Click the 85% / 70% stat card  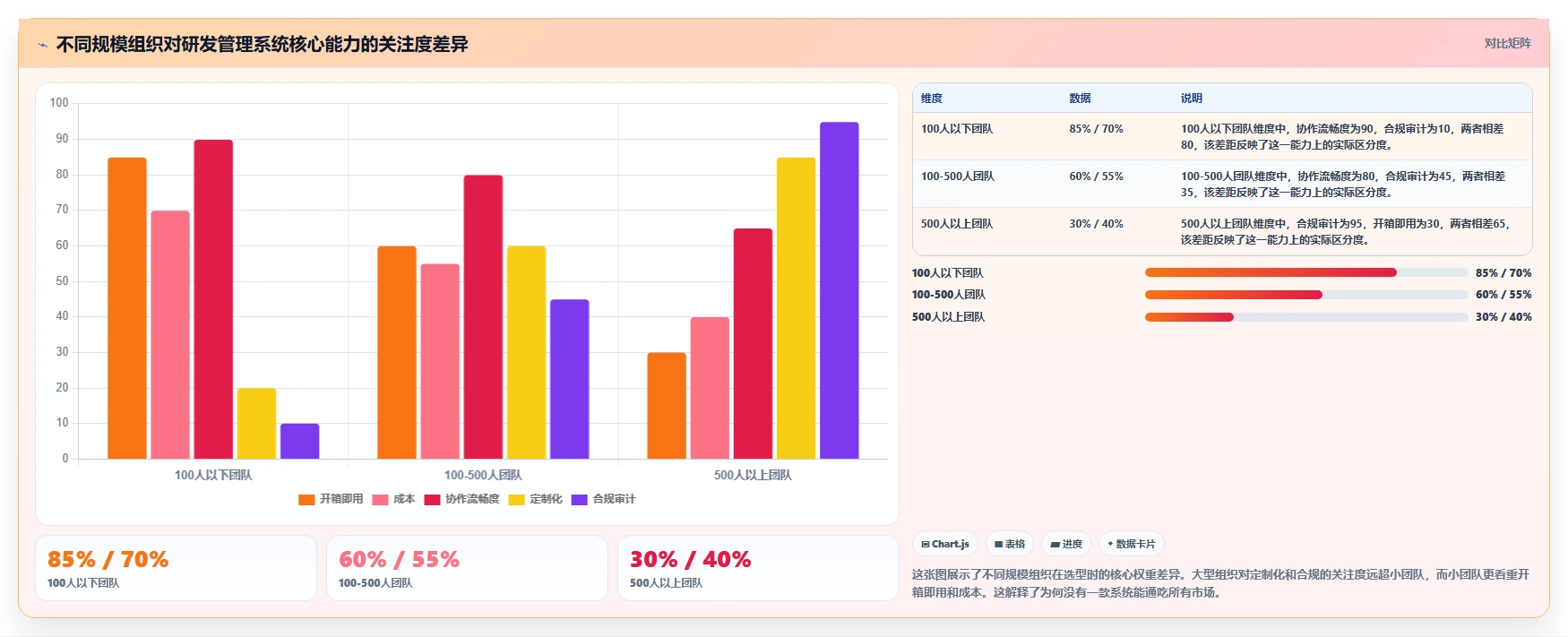pyautogui.click(x=176, y=568)
